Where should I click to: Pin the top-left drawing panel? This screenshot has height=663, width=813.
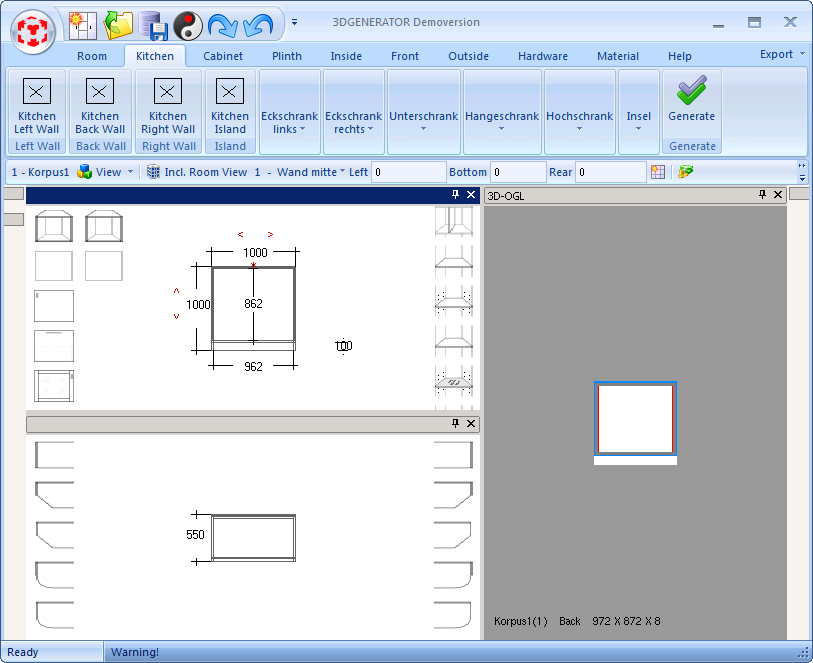pos(456,194)
